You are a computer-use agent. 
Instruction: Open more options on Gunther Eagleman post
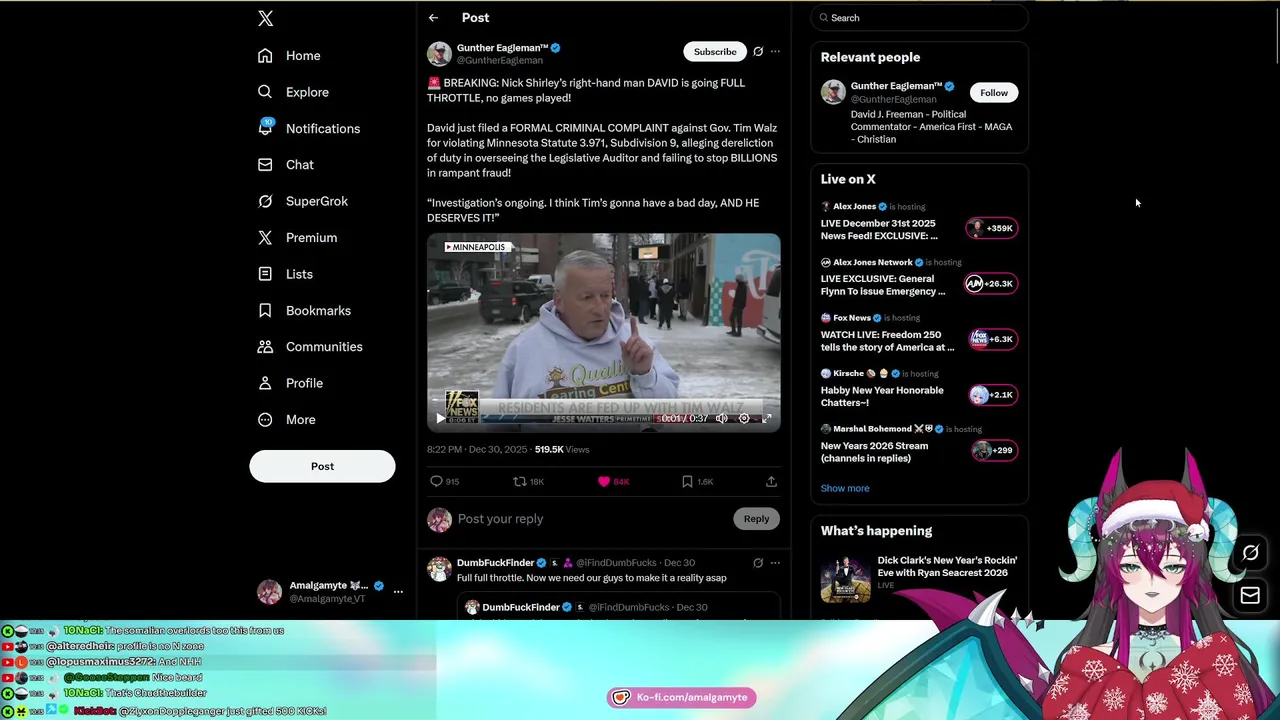(x=775, y=52)
